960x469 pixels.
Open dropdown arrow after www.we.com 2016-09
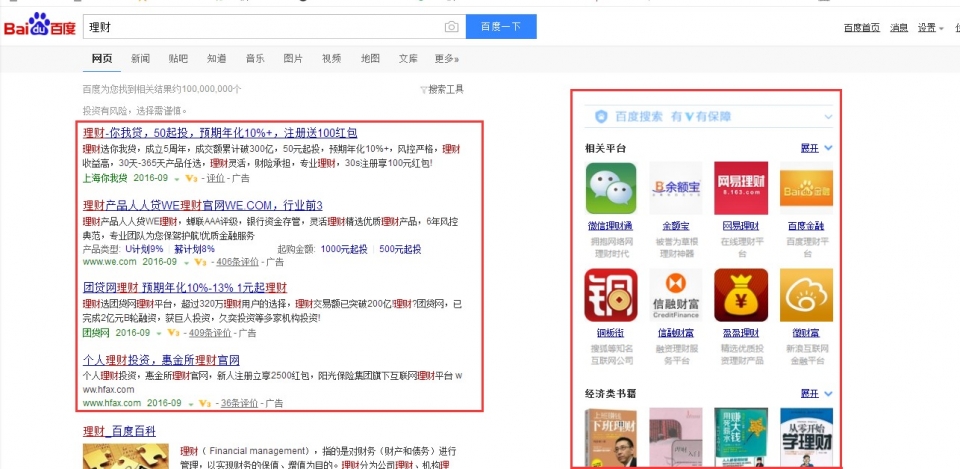pyautogui.click(x=187, y=263)
